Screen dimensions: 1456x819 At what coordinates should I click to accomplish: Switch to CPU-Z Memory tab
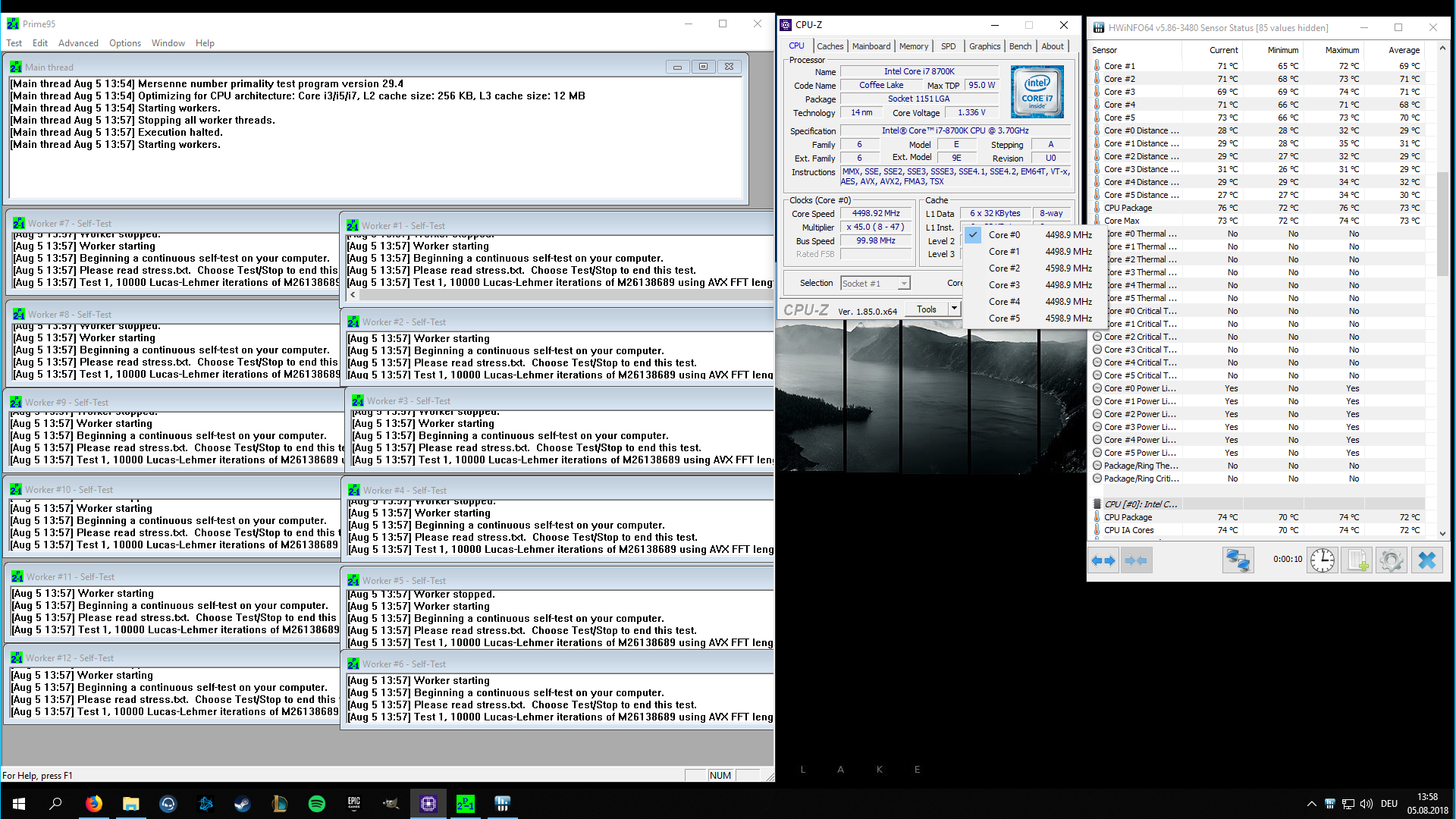(x=913, y=46)
